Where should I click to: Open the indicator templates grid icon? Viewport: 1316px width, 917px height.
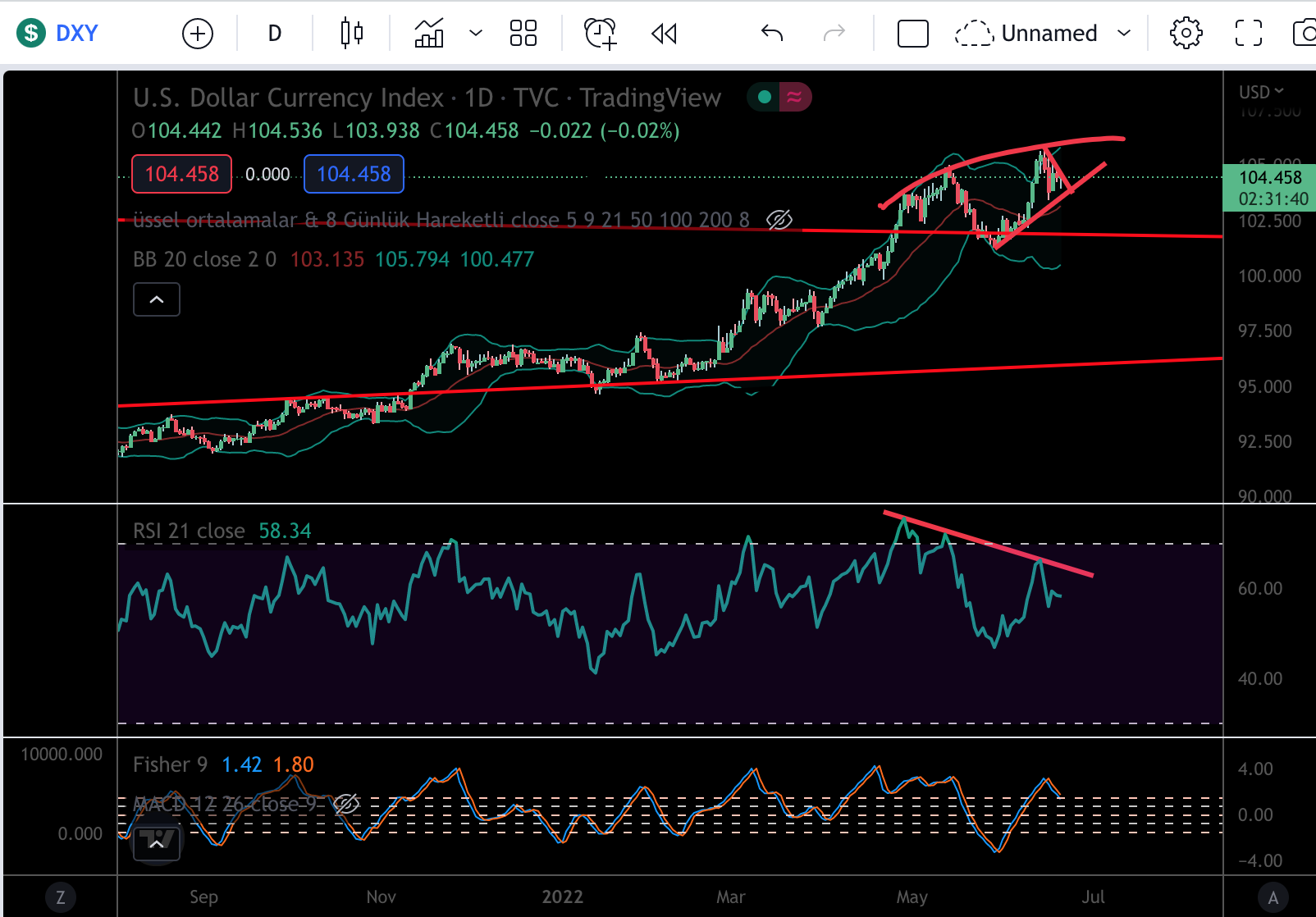[x=523, y=34]
